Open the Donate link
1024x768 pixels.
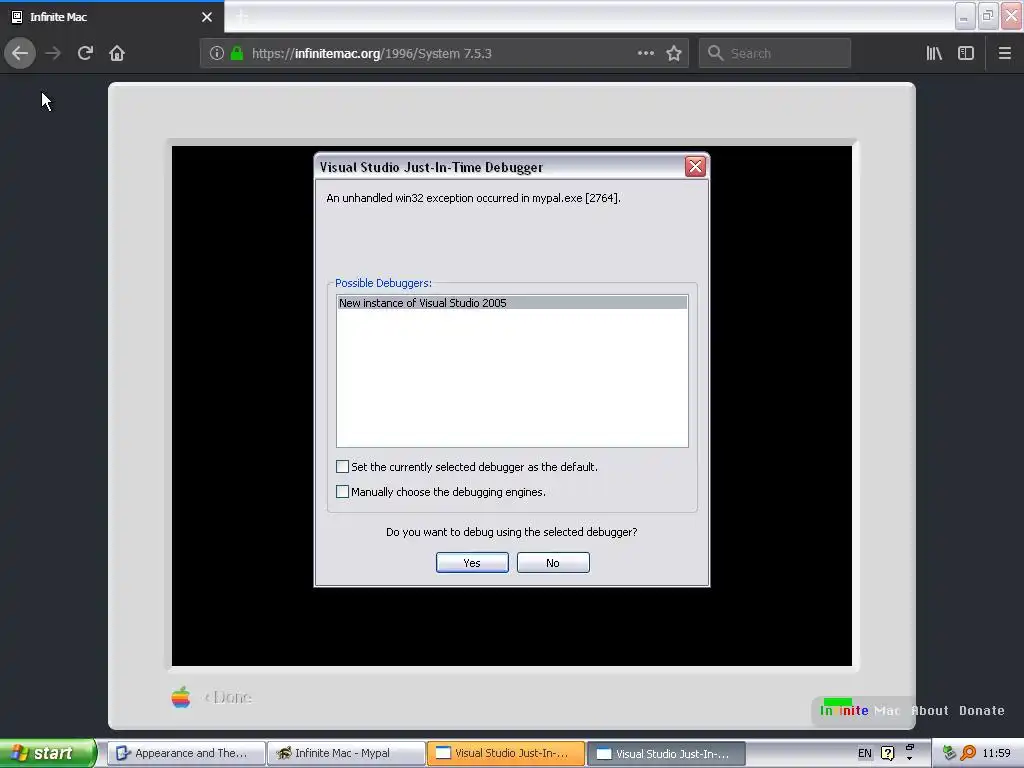point(982,711)
